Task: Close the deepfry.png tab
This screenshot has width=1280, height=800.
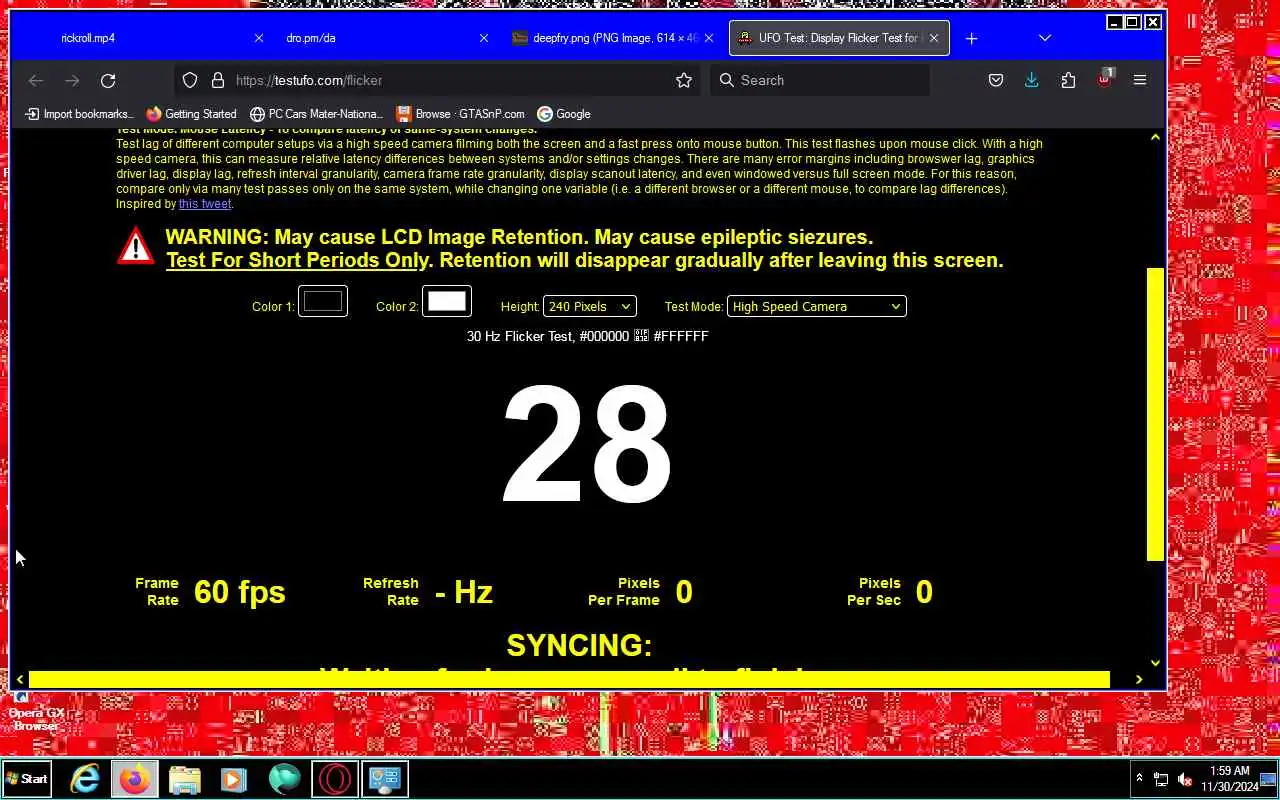Action: tap(709, 38)
